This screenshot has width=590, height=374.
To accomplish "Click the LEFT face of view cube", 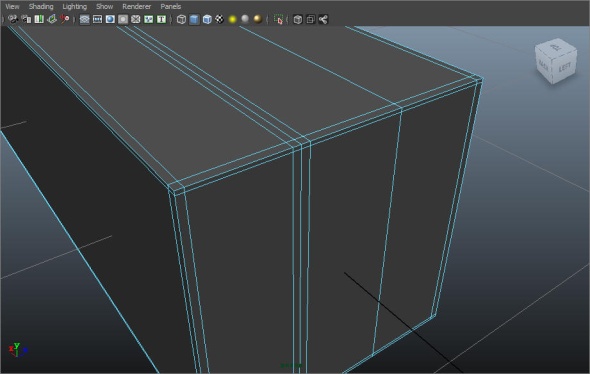I will pyautogui.click(x=565, y=68).
